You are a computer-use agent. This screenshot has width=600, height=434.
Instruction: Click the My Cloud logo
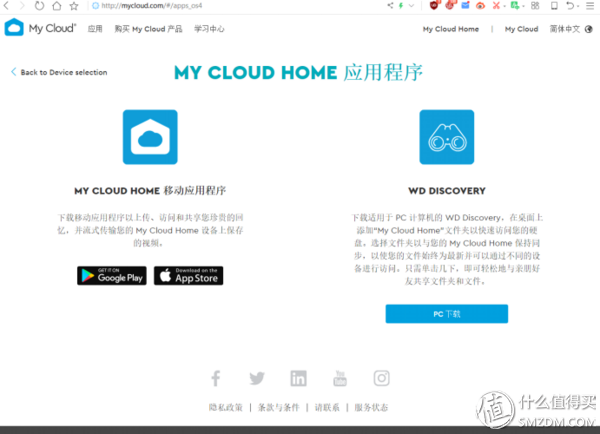coord(40,28)
